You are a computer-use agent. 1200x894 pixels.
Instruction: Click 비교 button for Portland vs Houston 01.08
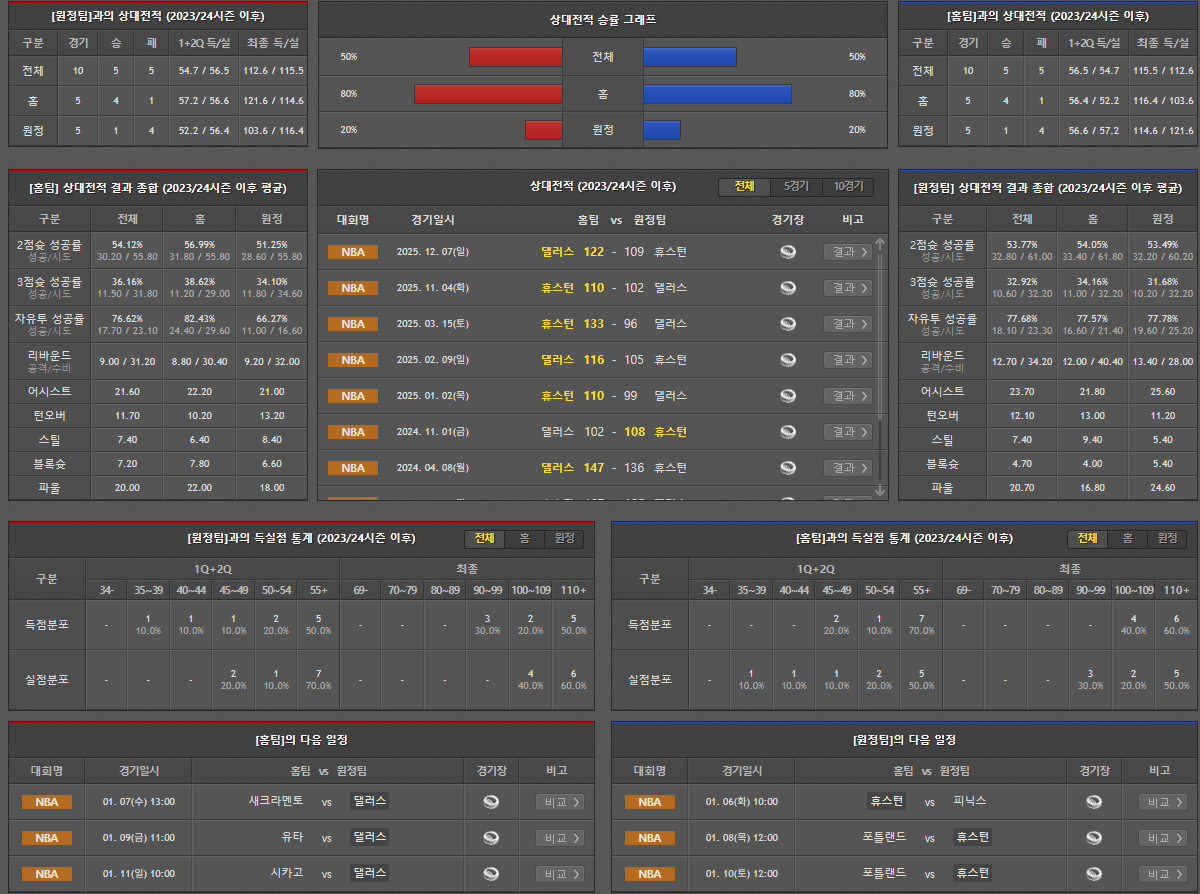pos(1162,838)
